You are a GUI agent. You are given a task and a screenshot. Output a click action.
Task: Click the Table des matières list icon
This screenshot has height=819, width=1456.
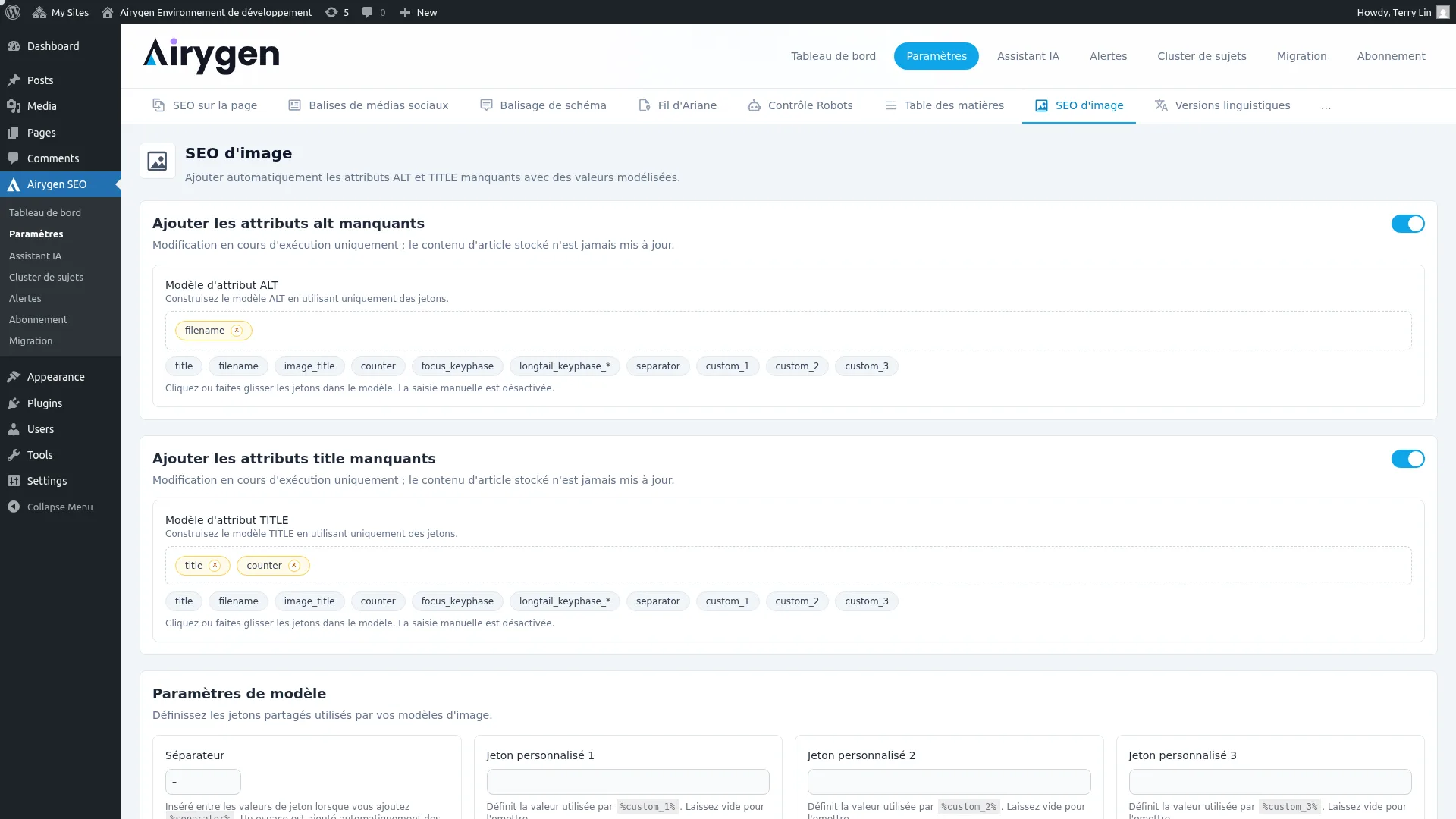(890, 105)
